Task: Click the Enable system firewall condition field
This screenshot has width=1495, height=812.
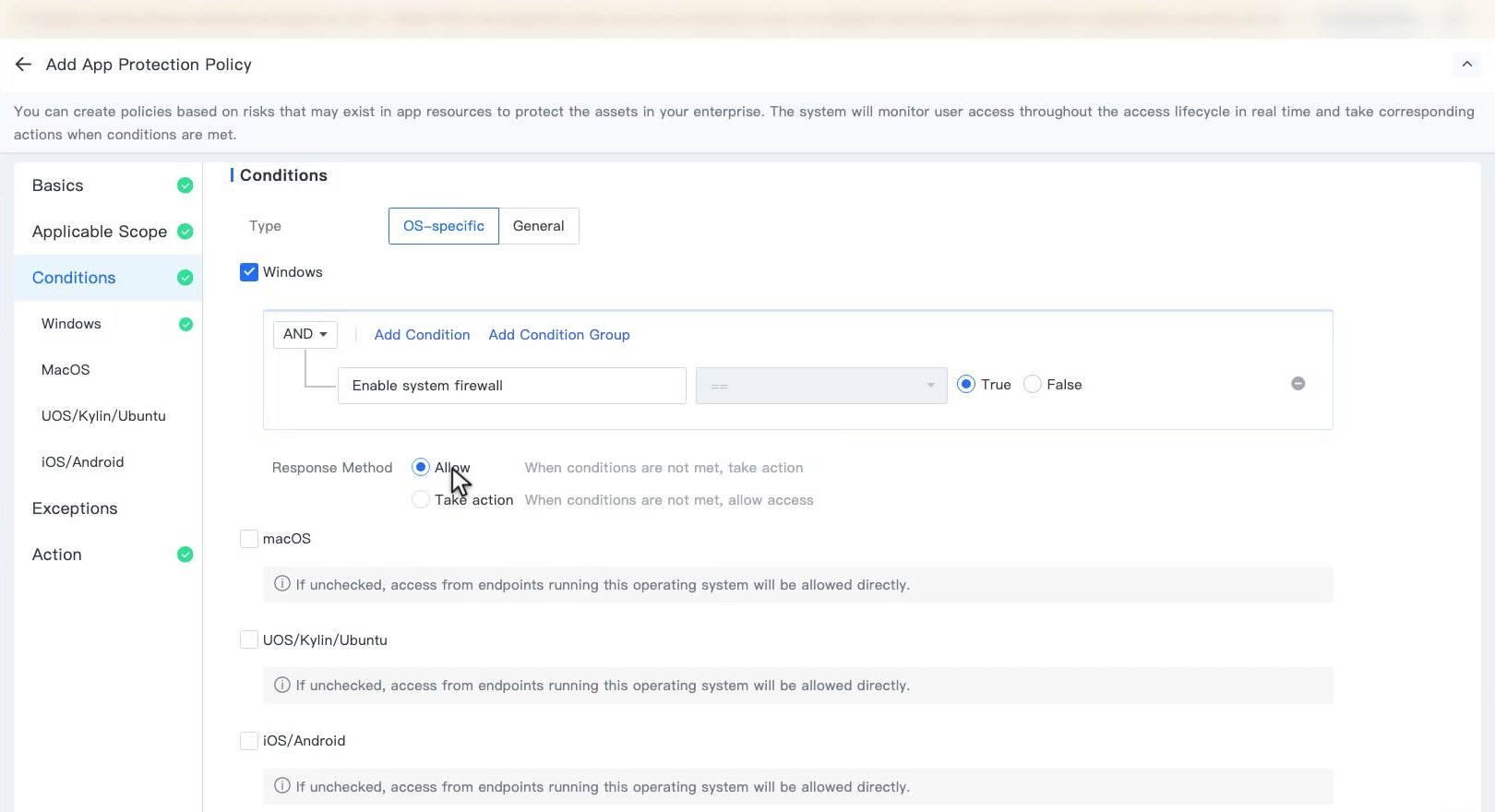Action: pos(512,386)
